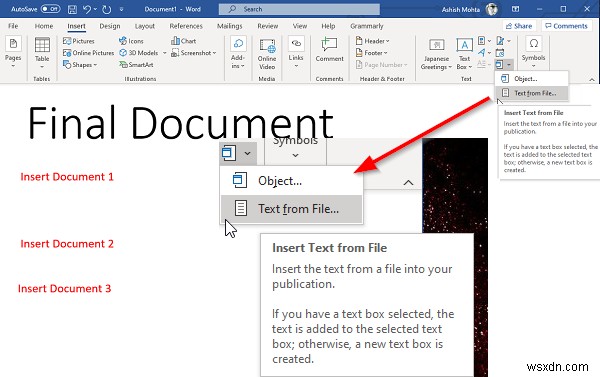Open the Help tab
The height and width of the screenshot is (377, 600).
click(x=328, y=26)
